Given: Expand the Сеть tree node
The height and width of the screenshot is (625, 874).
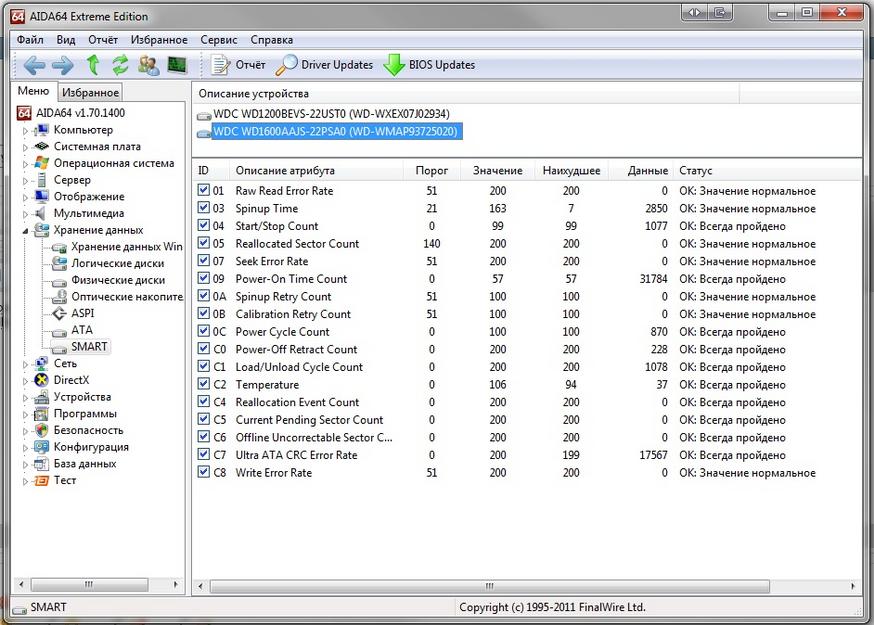Looking at the screenshot, I should click(25, 365).
